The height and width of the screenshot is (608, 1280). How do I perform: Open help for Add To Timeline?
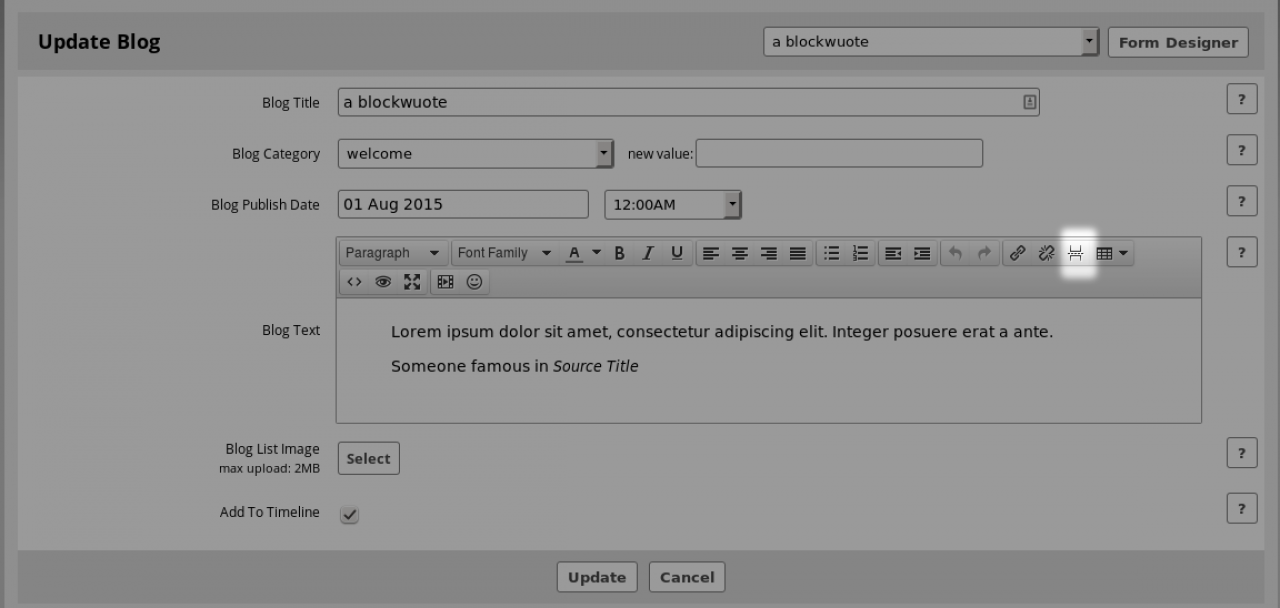tap(1241, 508)
